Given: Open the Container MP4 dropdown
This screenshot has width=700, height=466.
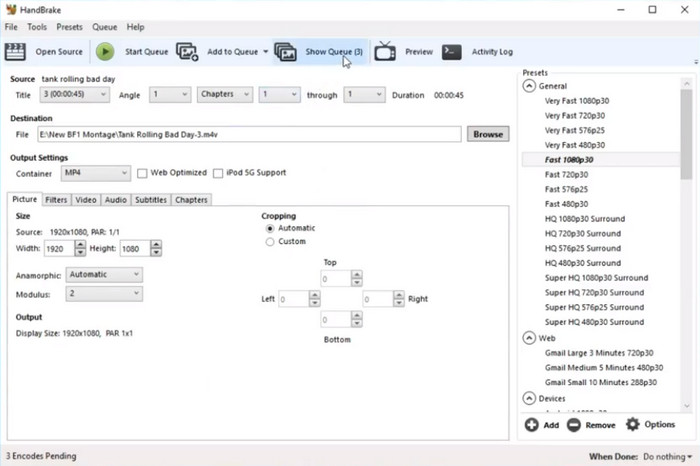Looking at the screenshot, I should [x=96, y=173].
